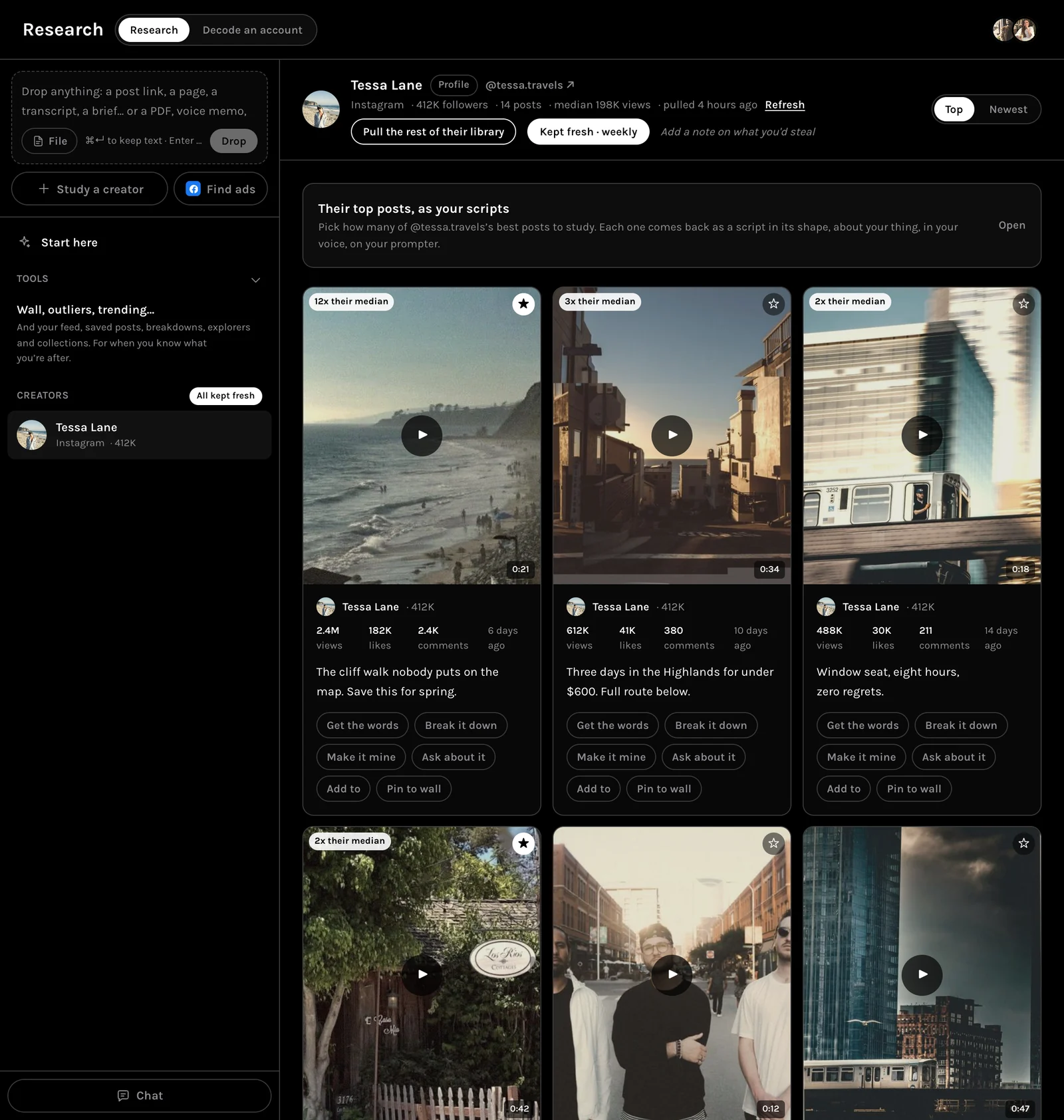Image resolution: width=1064 pixels, height=1120 pixels.
Task: Click Add a note on what you'd steal
Action: 737,132
